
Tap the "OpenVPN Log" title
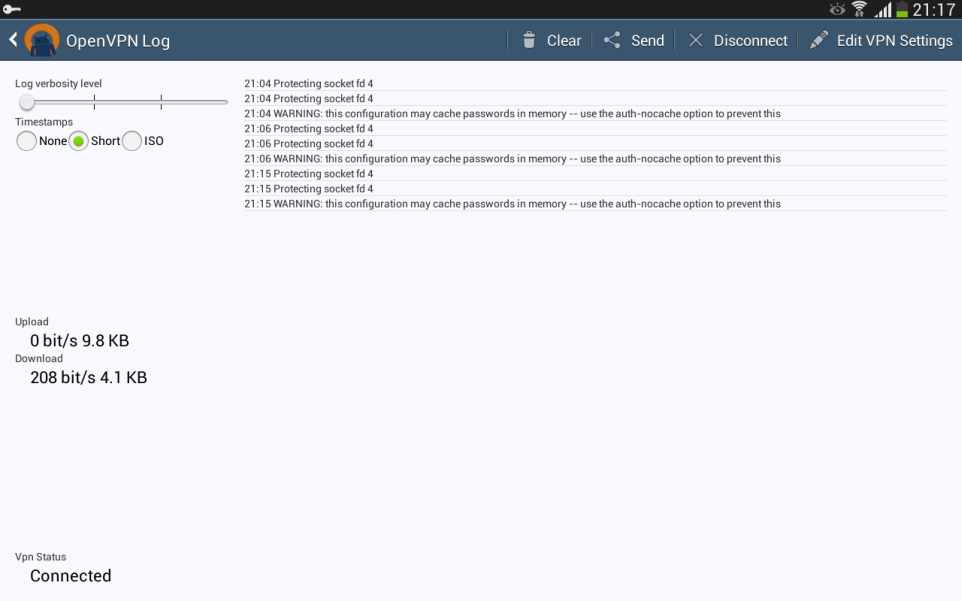118,41
